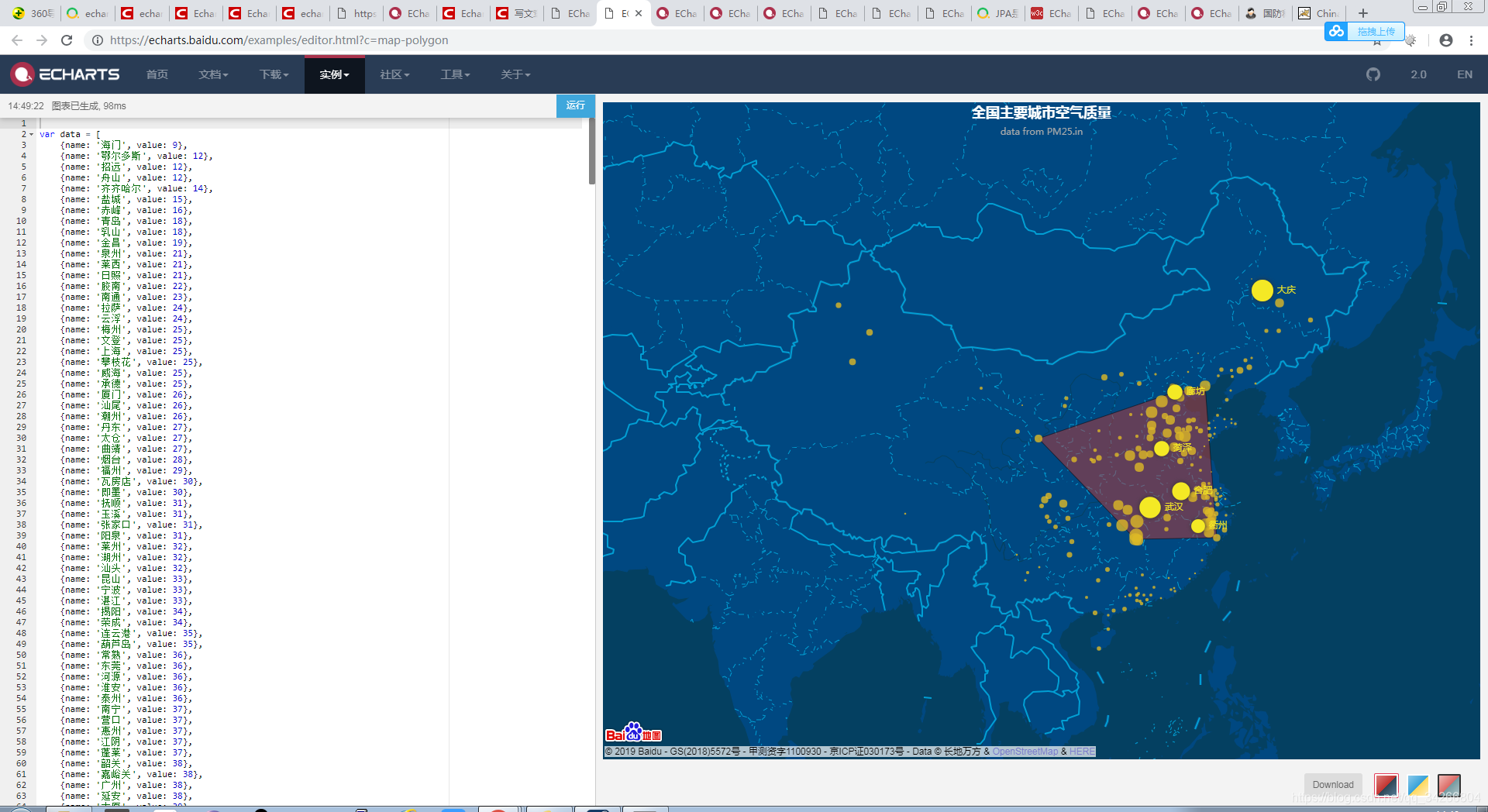Open a new tab with the plus icon

1362,13
